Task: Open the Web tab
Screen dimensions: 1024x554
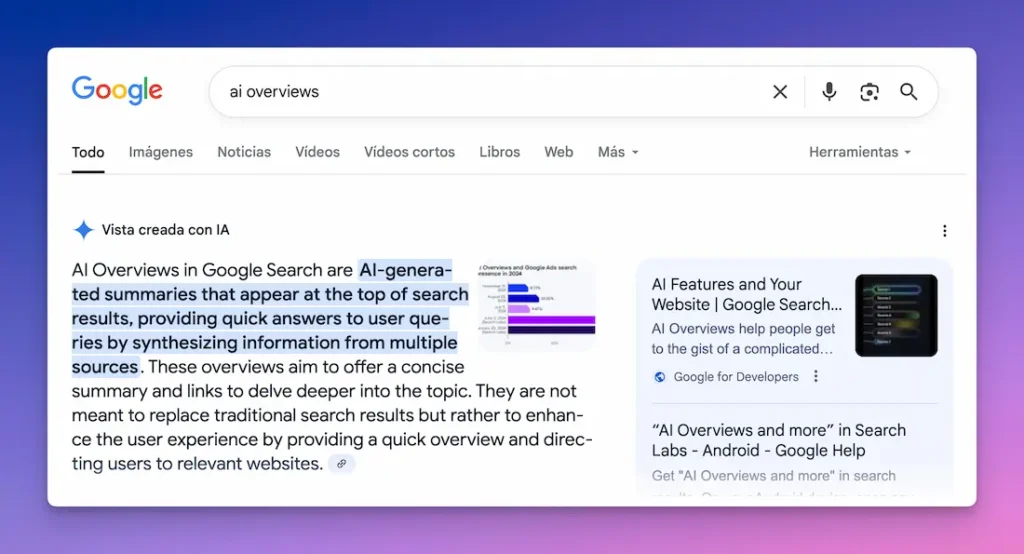Action: pyautogui.click(x=559, y=152)
